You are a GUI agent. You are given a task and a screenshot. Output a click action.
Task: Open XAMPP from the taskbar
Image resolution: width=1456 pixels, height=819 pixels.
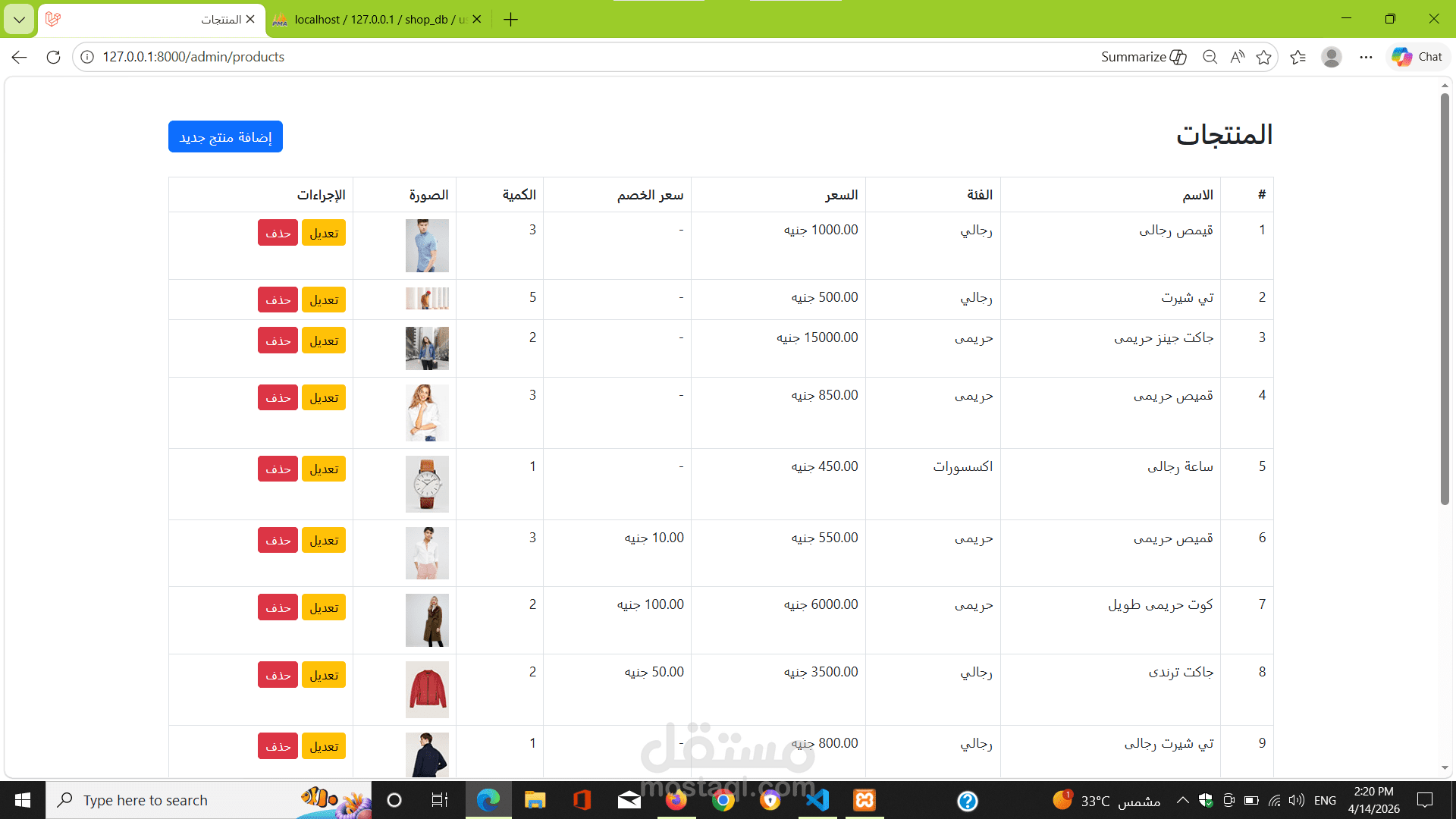(x=864, y=800)
